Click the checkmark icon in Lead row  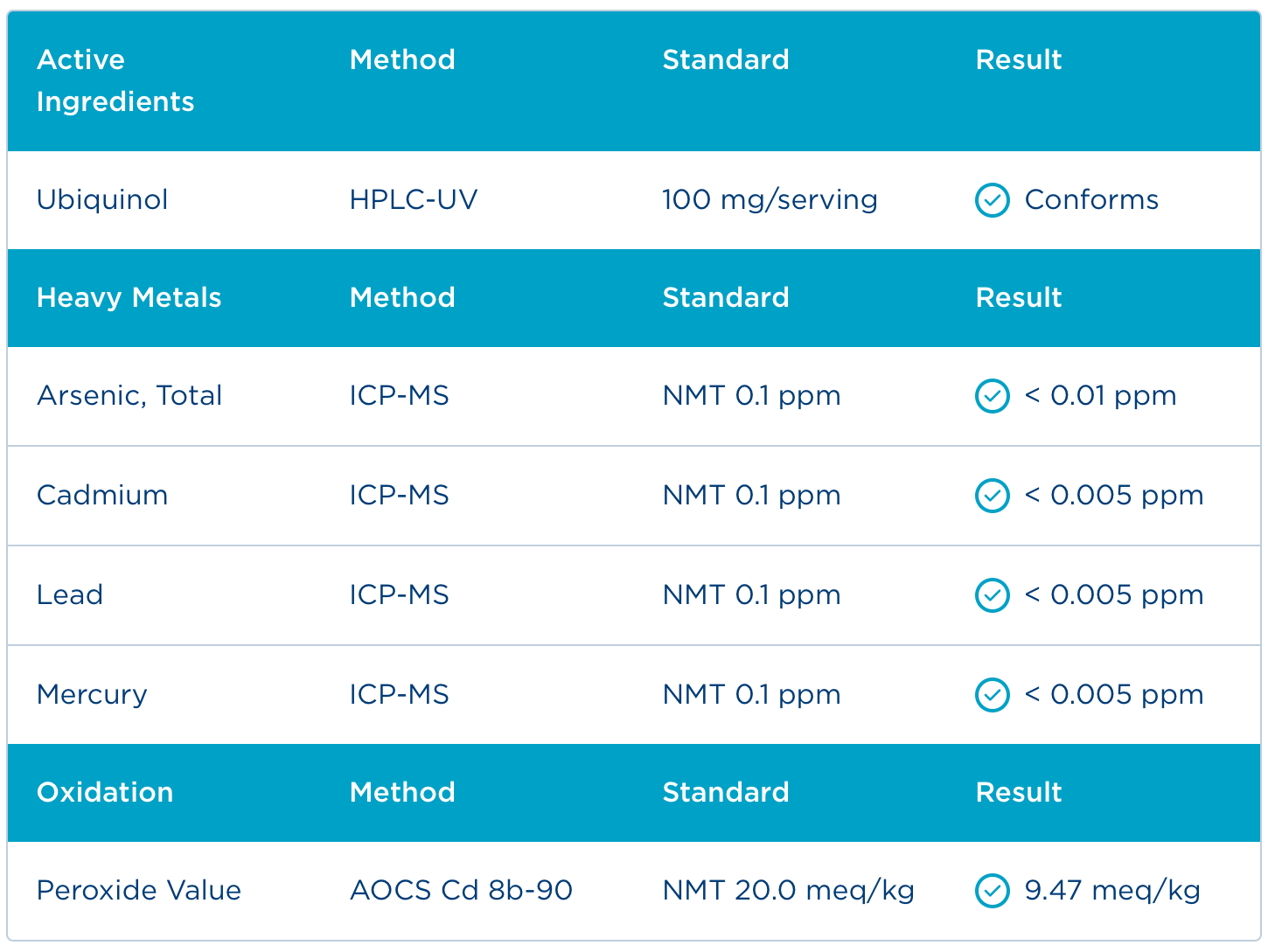pos(992,595)
